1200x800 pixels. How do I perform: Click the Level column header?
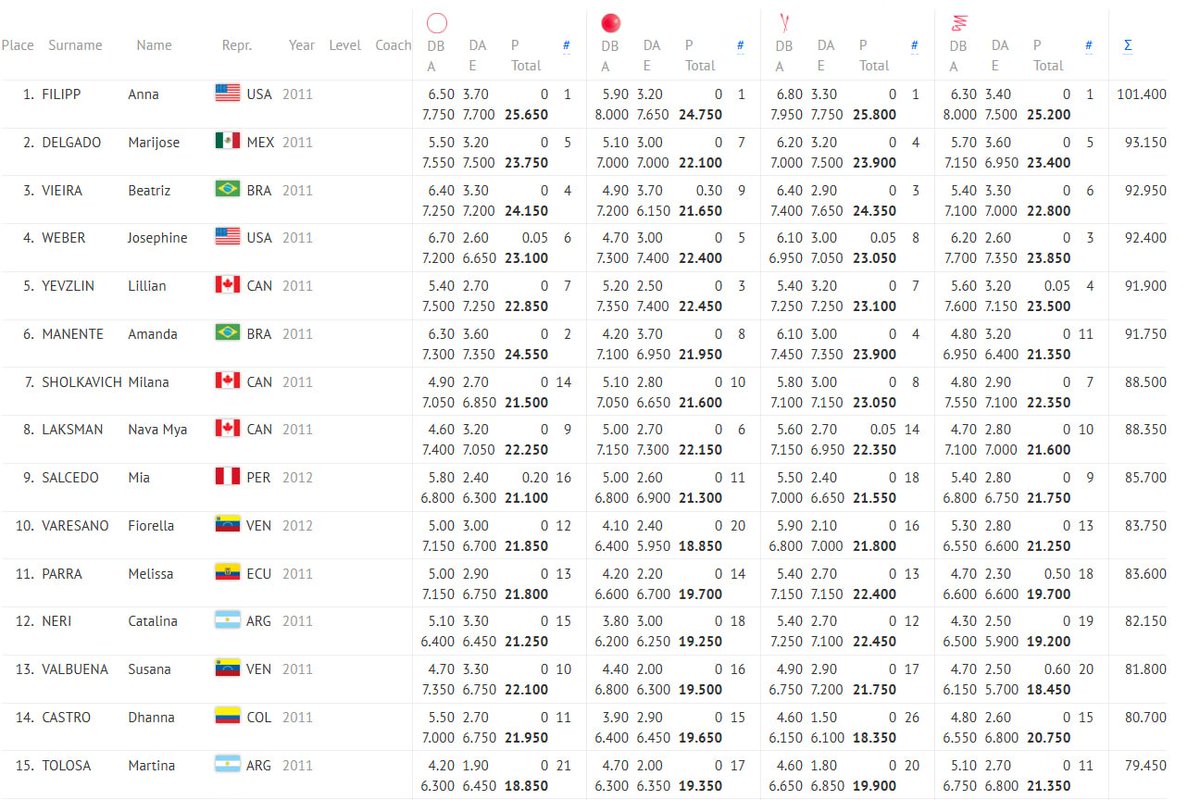(345, 45)
